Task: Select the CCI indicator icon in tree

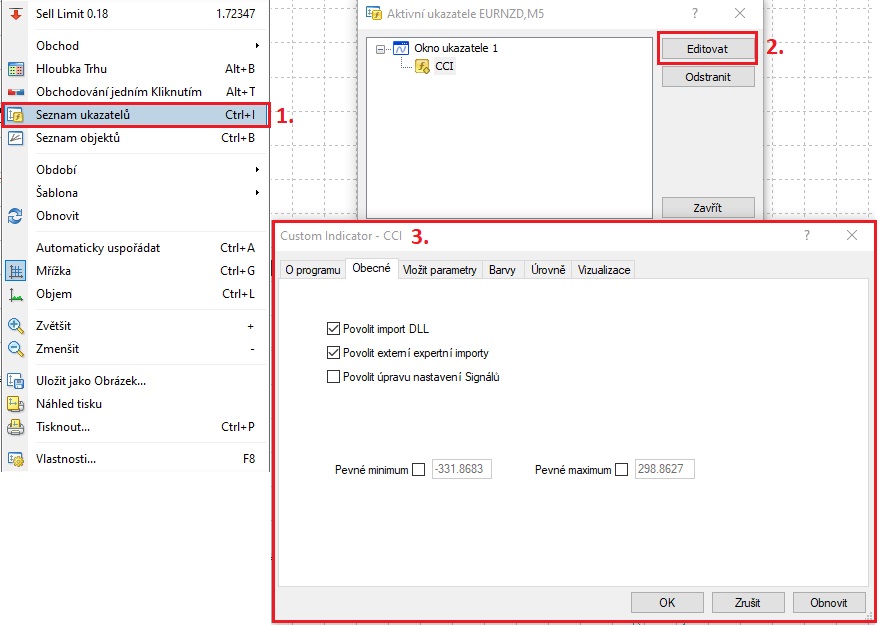Action: [422, 67]
